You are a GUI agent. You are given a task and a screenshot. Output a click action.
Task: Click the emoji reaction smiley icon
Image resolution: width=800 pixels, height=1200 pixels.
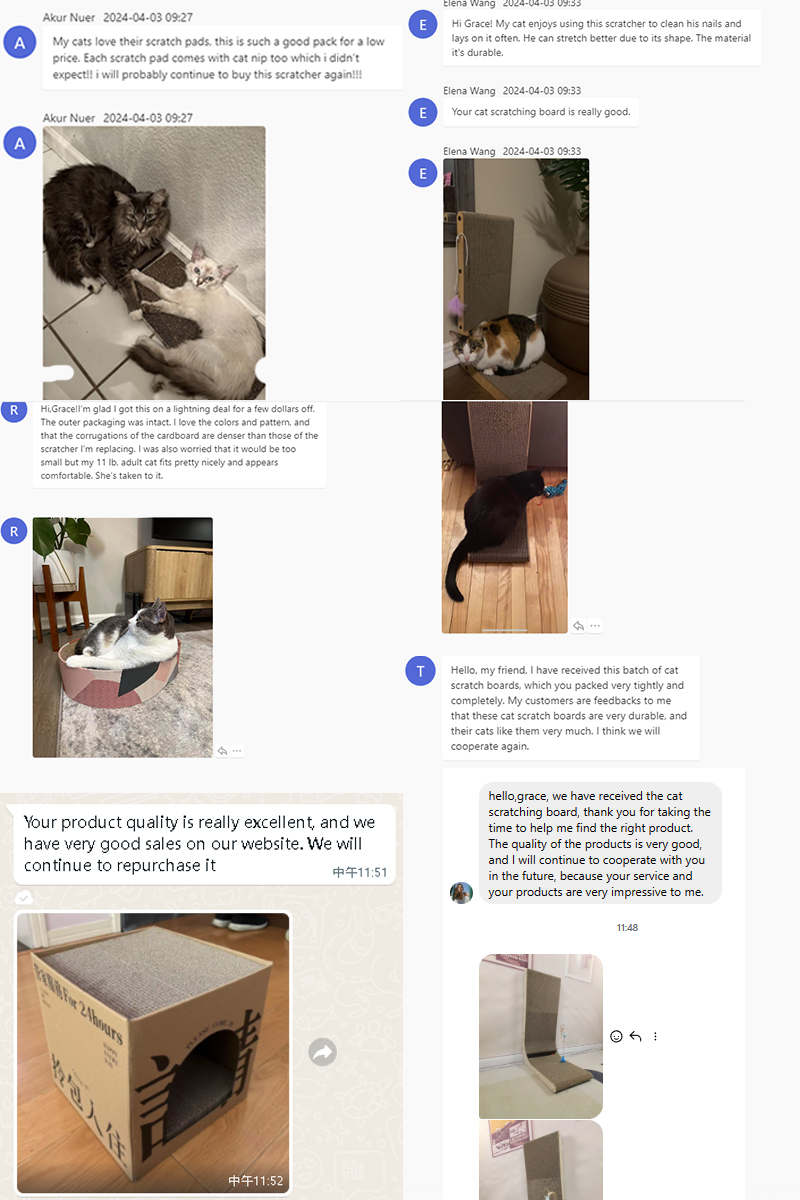[617, 1036]
